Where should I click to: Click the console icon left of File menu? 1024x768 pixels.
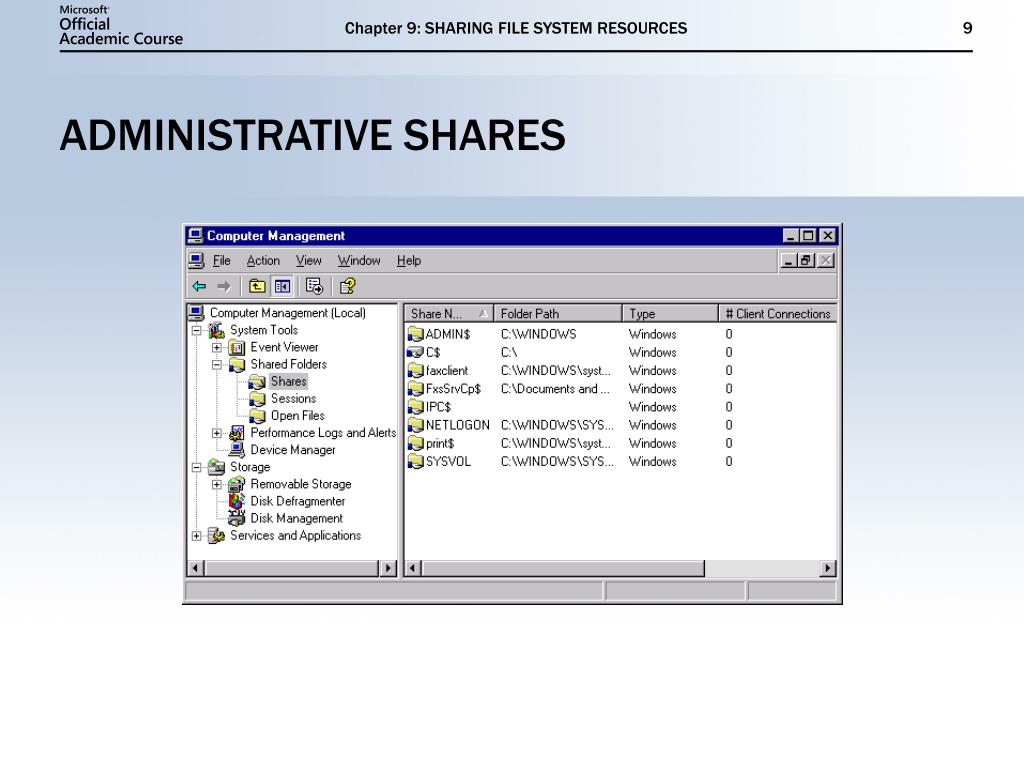[x=197, y=261]
